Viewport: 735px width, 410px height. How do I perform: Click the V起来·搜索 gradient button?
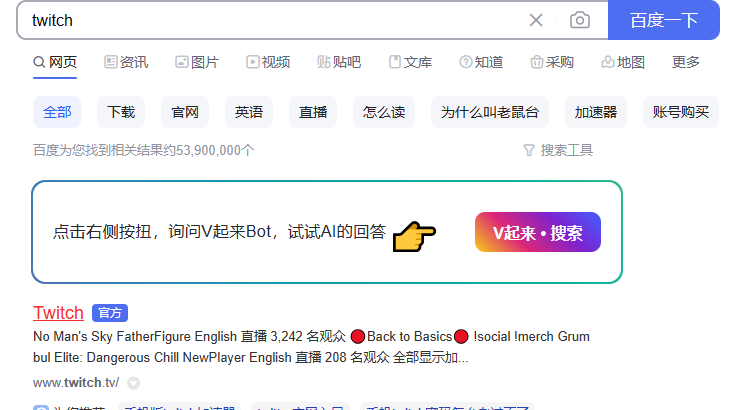pyautogui.click(x=538, y=232)
